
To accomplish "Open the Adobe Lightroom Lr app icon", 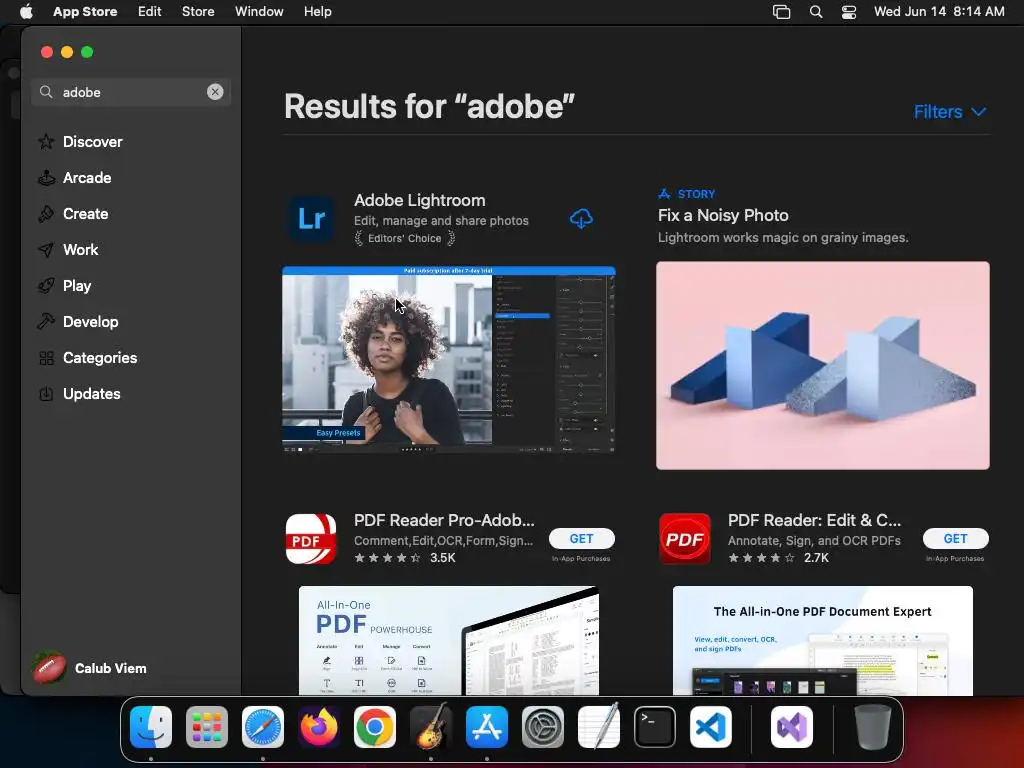I will pos(311,218).
